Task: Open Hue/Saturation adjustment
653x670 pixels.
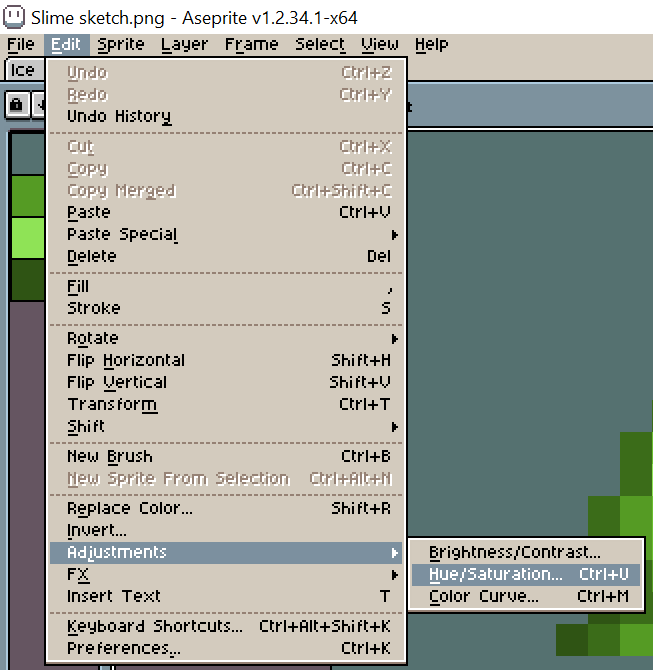Action: coord(526,574)
